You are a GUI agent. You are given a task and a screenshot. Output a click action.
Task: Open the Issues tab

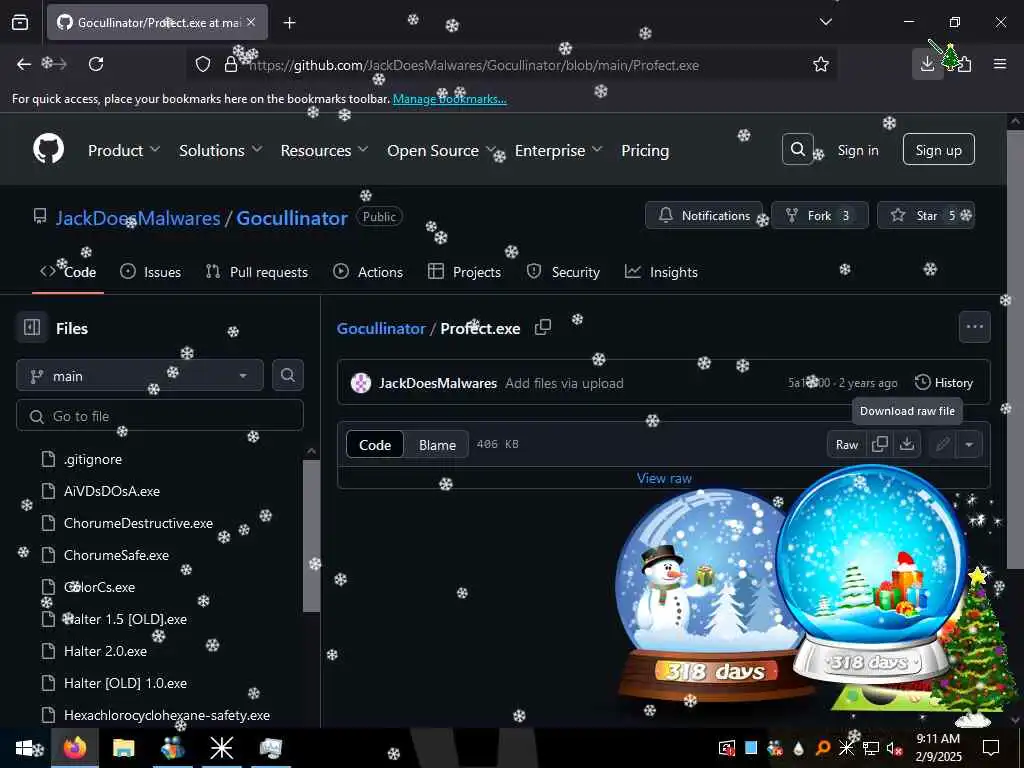(150, 272)
